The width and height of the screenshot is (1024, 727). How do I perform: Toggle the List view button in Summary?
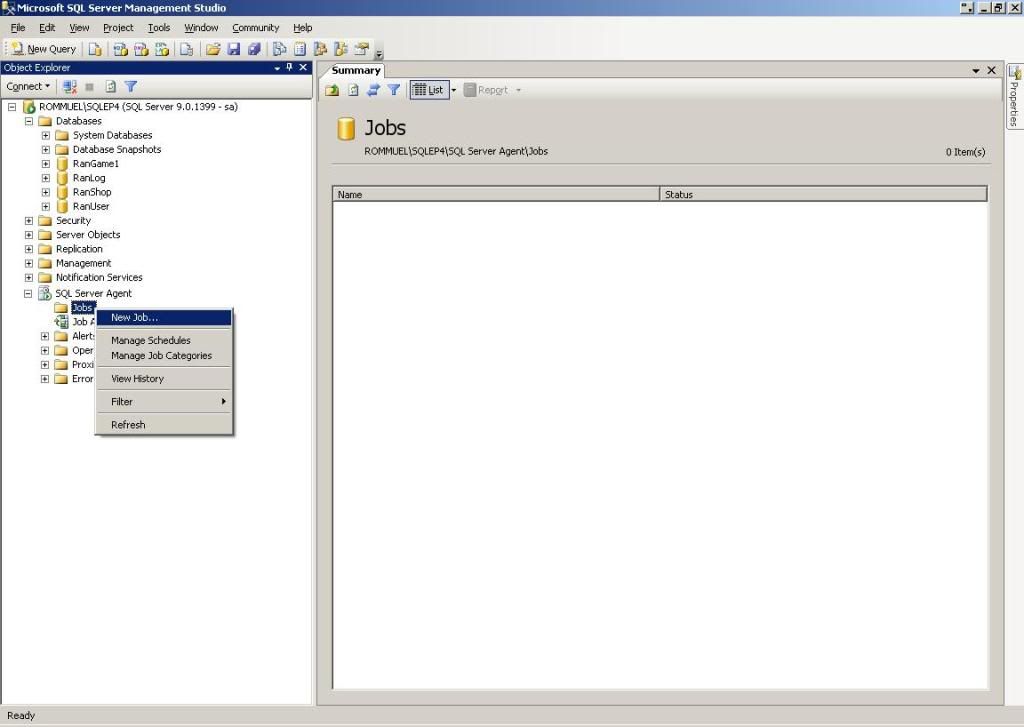[428, 90]
